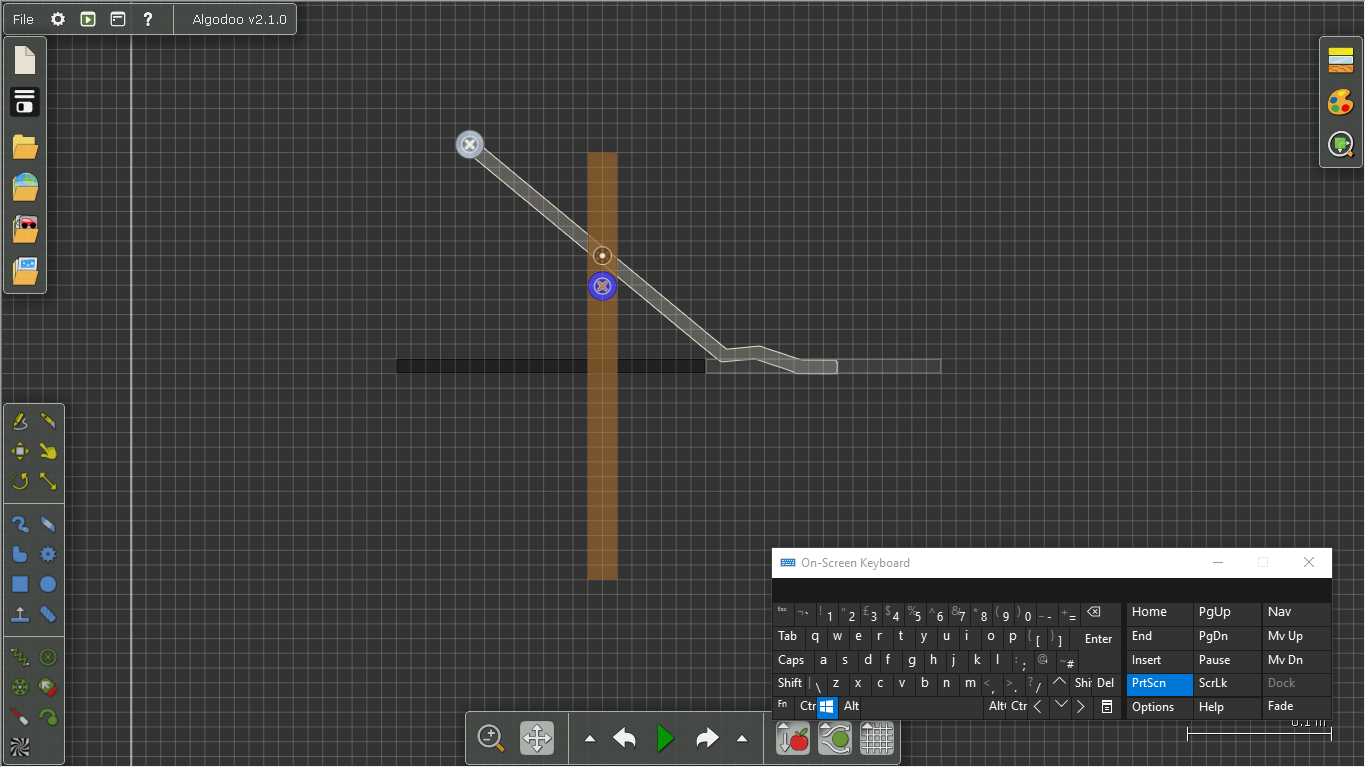Open the Materials panel icon
Viewport: 1366px width, 768px height.
tap(1341, 61)
